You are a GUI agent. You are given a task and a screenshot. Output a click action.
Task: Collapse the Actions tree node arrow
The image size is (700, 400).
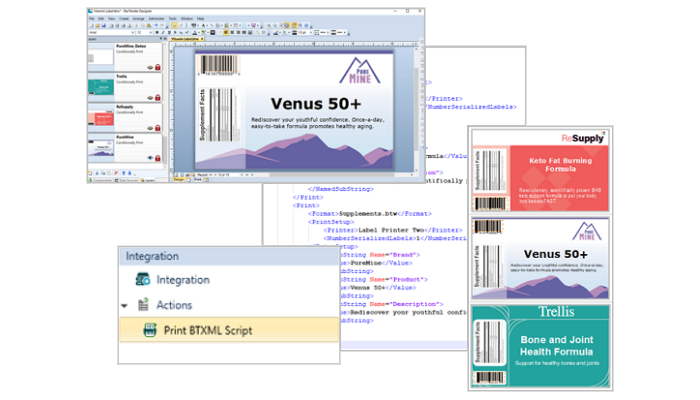click(125, 305)
